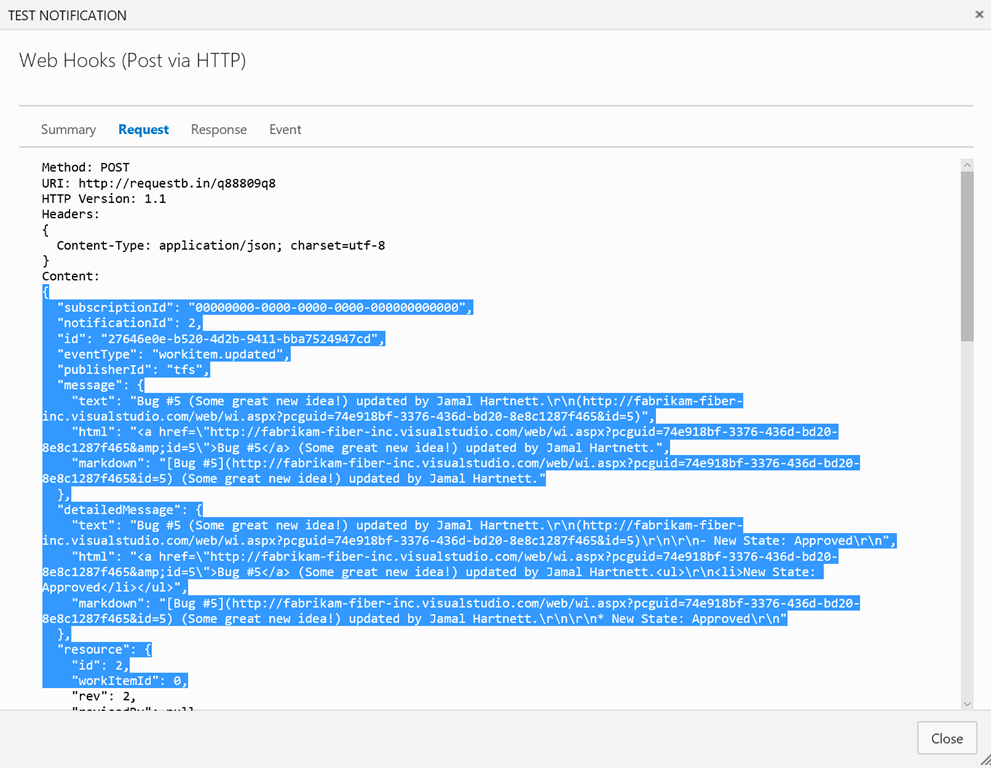Click the Method: POST line
Screen dimensions: 991x768
point(85,168)
